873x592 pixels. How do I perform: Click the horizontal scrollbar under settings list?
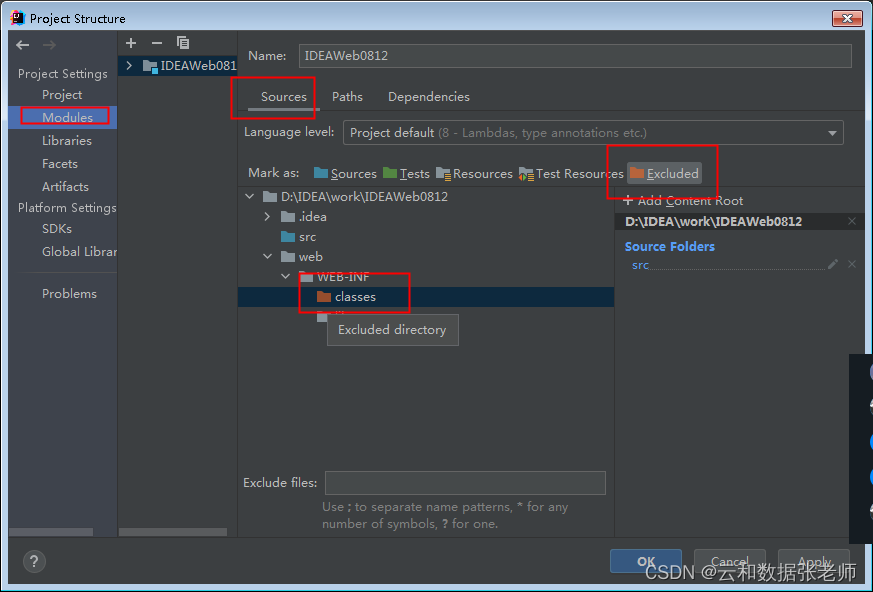pyautogui.click(x=51, y=532)
